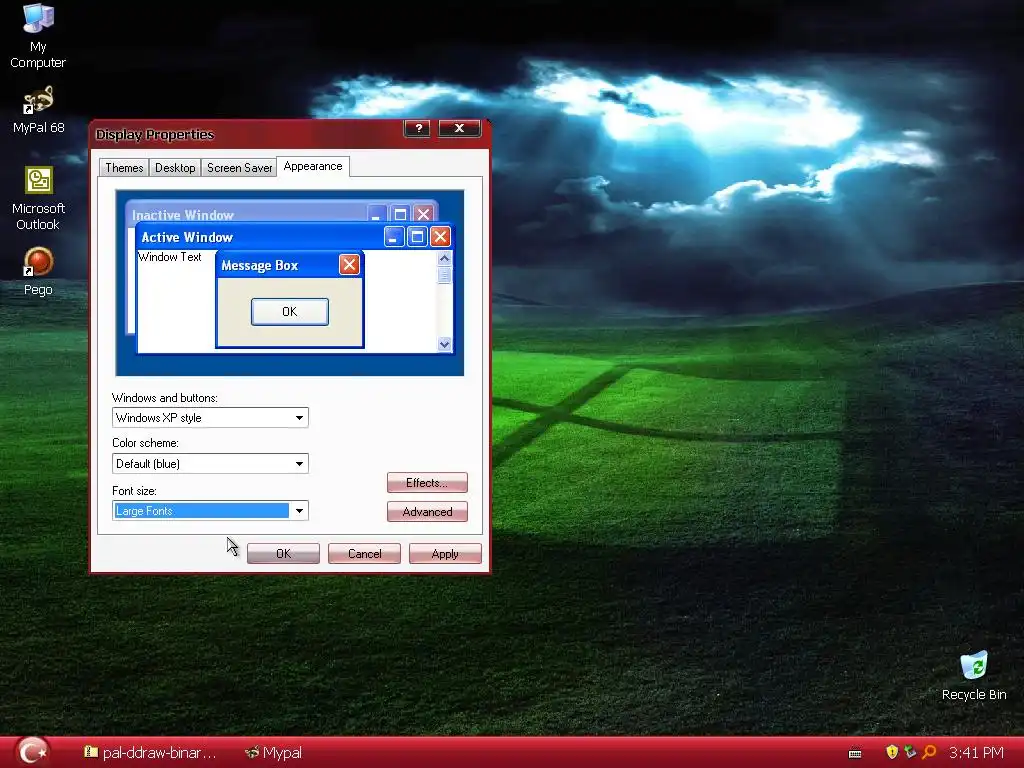This screenshot has width=1024, height=768.
Task: Click the Cancel button
Action: (364, 554)
